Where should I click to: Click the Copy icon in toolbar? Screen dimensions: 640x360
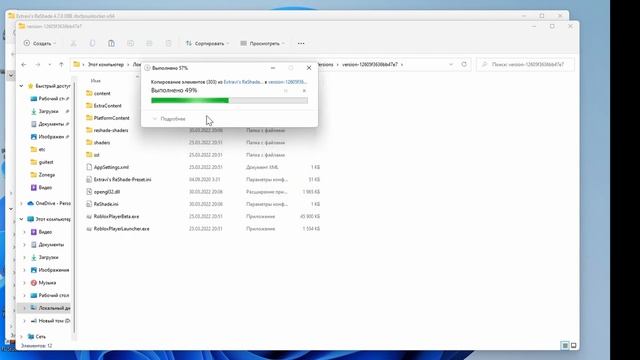tap(92, 43)
